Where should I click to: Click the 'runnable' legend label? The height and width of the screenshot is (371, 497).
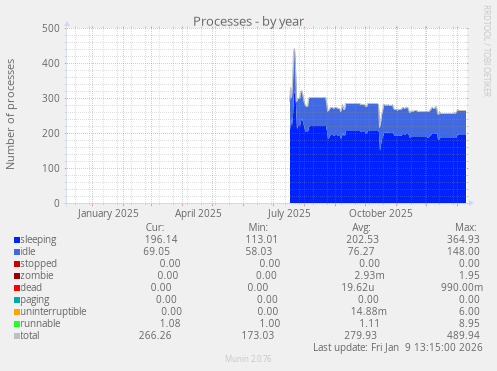pyautogui.click(x=40, y=323)
